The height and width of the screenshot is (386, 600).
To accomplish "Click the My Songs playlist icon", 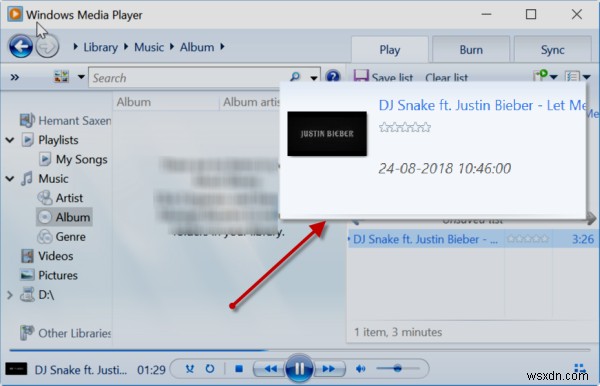I will (45, 159).
